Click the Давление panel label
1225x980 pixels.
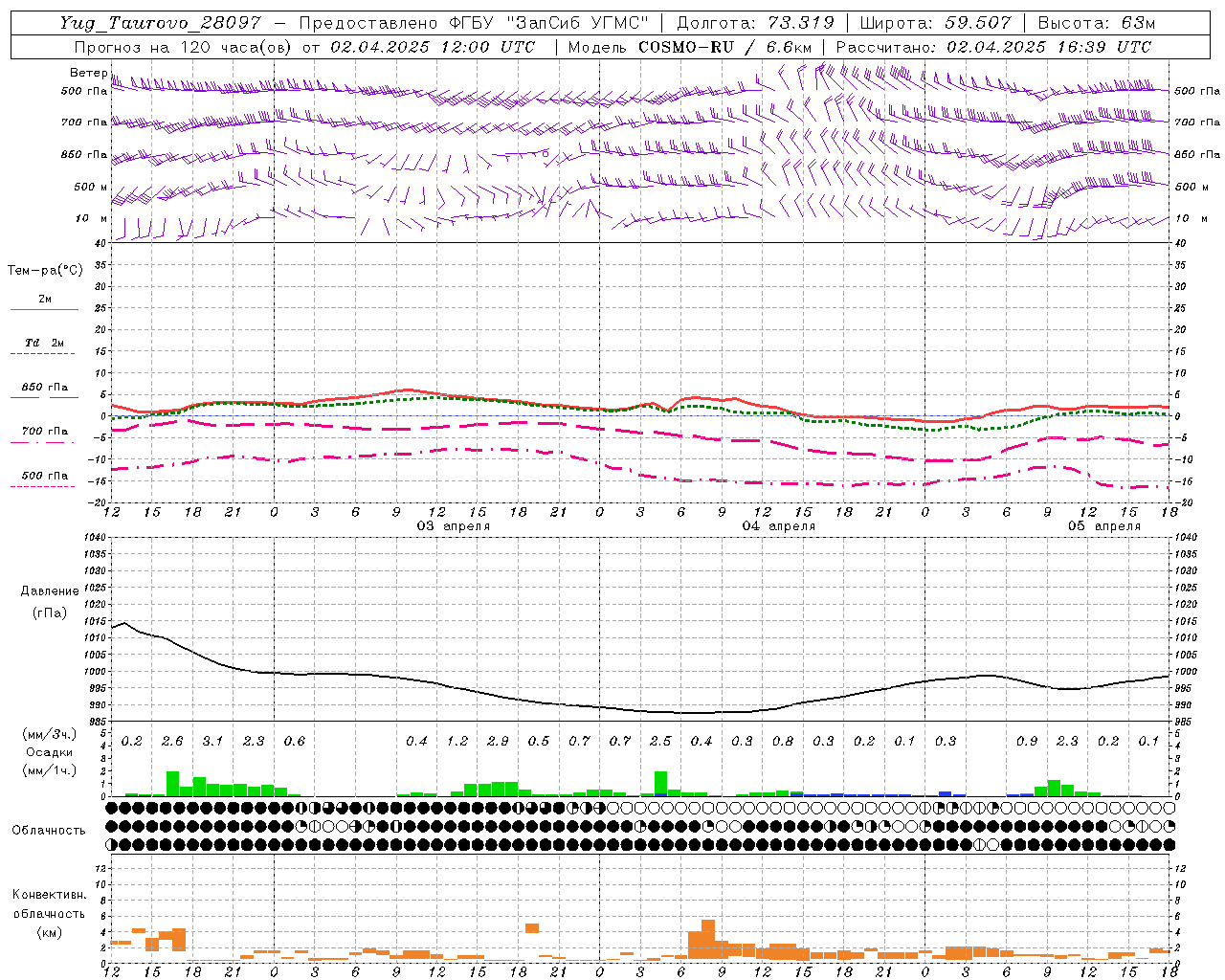tap(50, 591)
